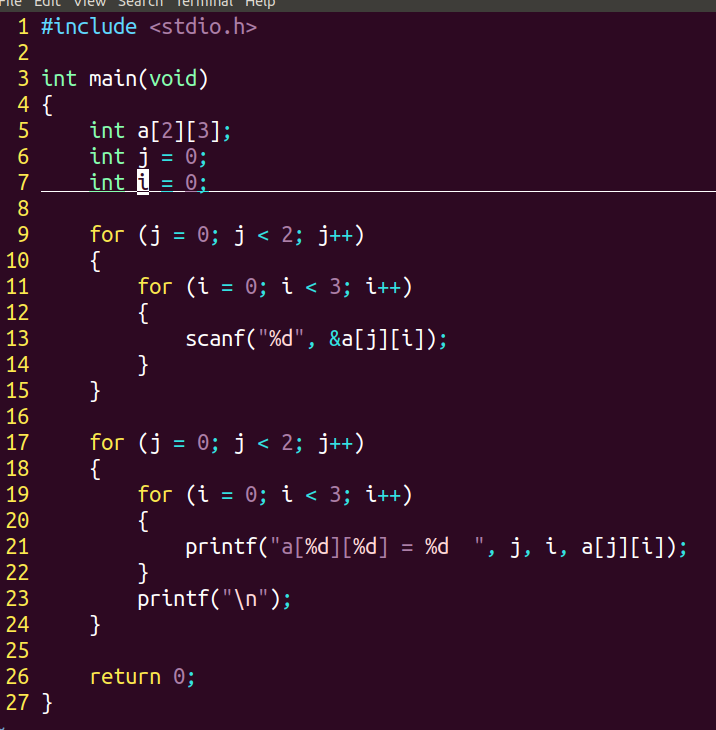Click the opening brace on line 20
Image resolution: width=716 pixels, height=730 pixels.
143,521
